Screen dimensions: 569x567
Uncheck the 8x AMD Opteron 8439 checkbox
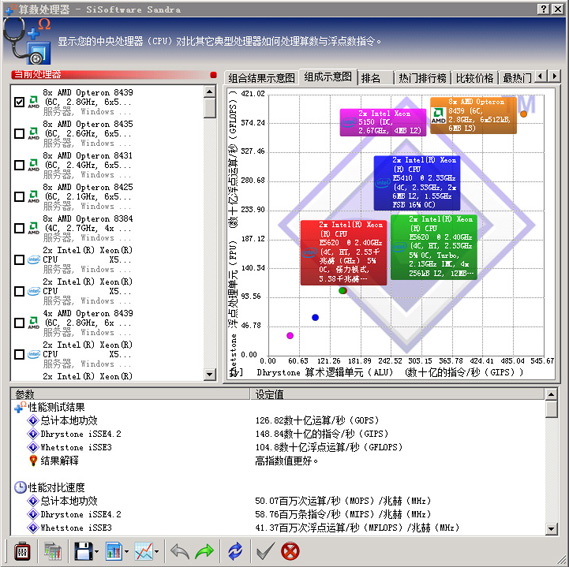19,102
